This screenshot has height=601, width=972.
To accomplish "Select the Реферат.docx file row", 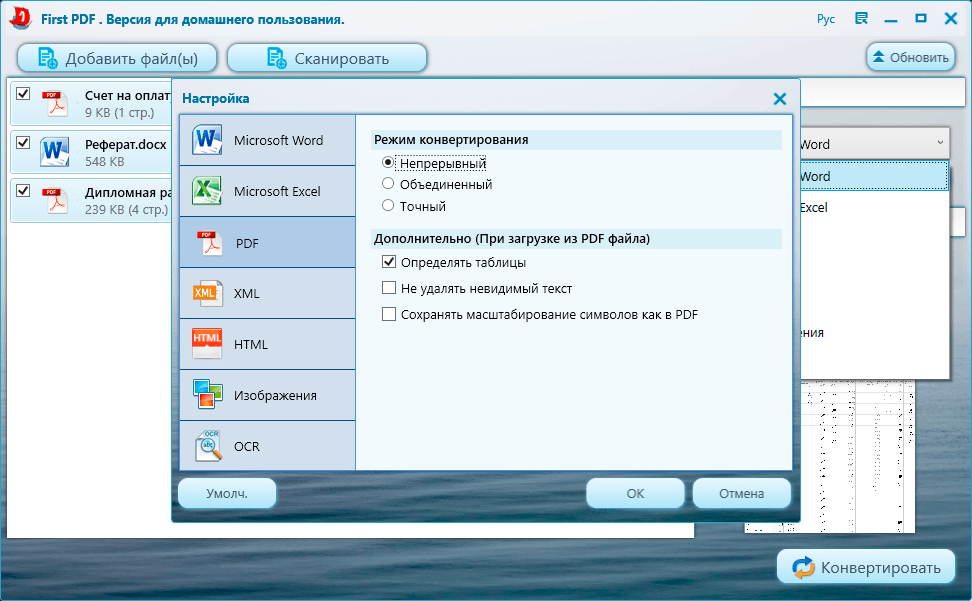I will tap(91, 152).
